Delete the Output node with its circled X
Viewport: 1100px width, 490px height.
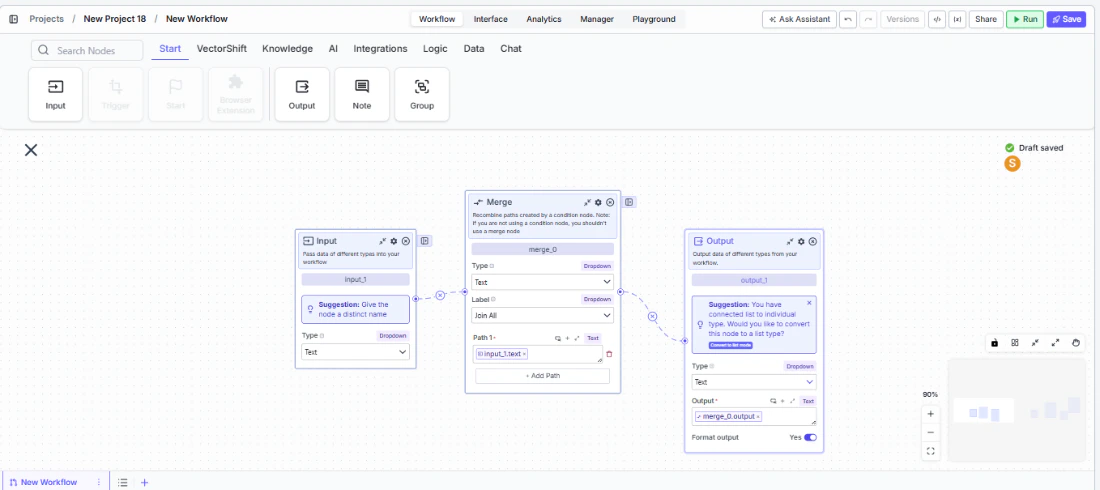(x=813, y=241)
